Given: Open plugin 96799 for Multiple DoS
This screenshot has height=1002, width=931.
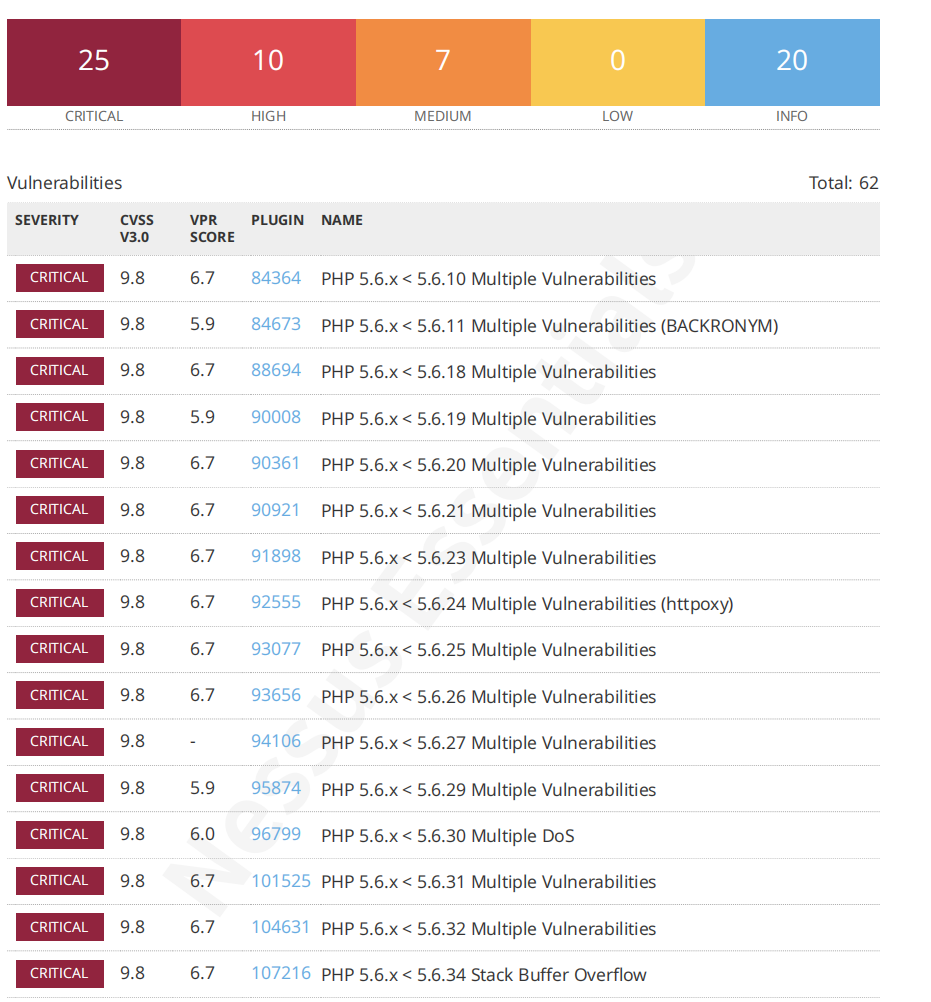Looking at the screenshot, I should (x=276, y=835).
